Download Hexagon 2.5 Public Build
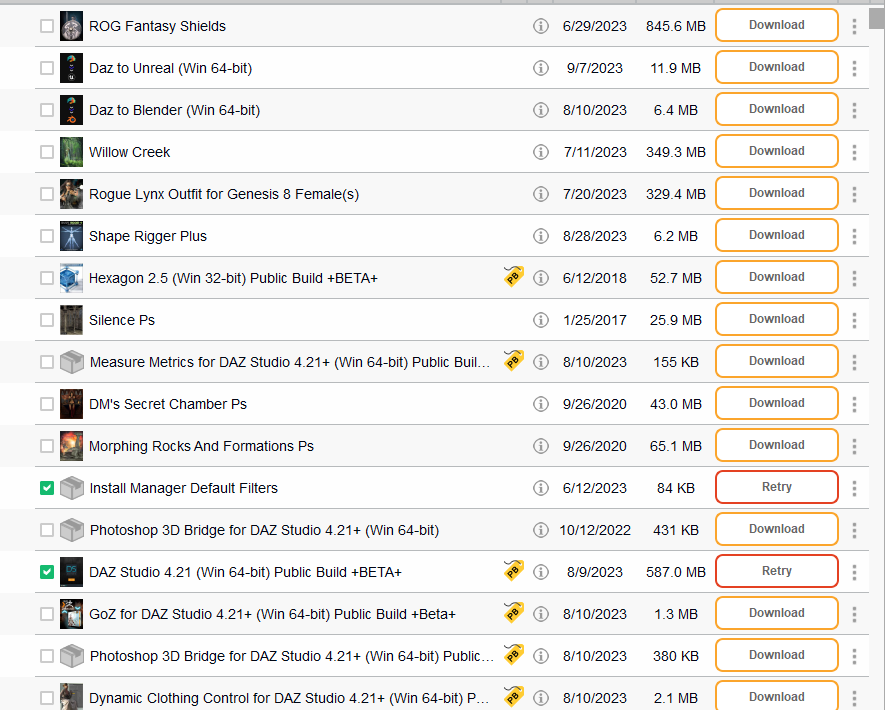 (777, 277)
